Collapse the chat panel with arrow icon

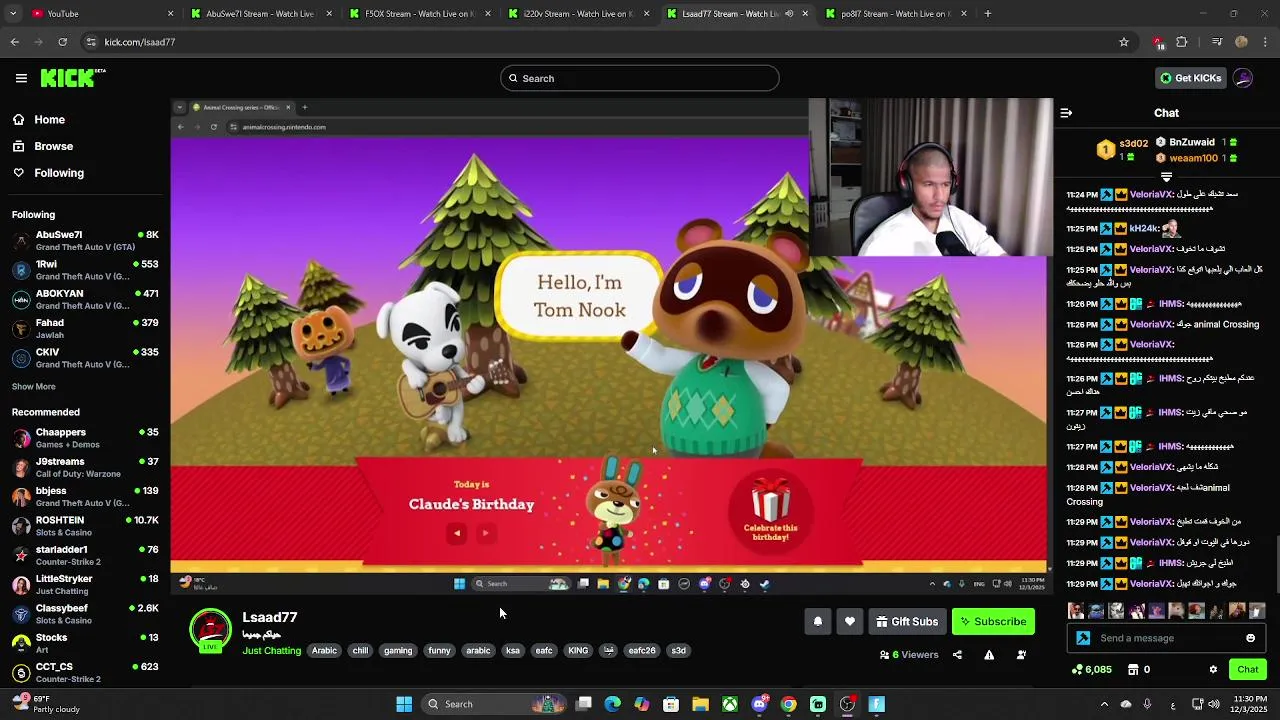click(x=1066, y=113)
